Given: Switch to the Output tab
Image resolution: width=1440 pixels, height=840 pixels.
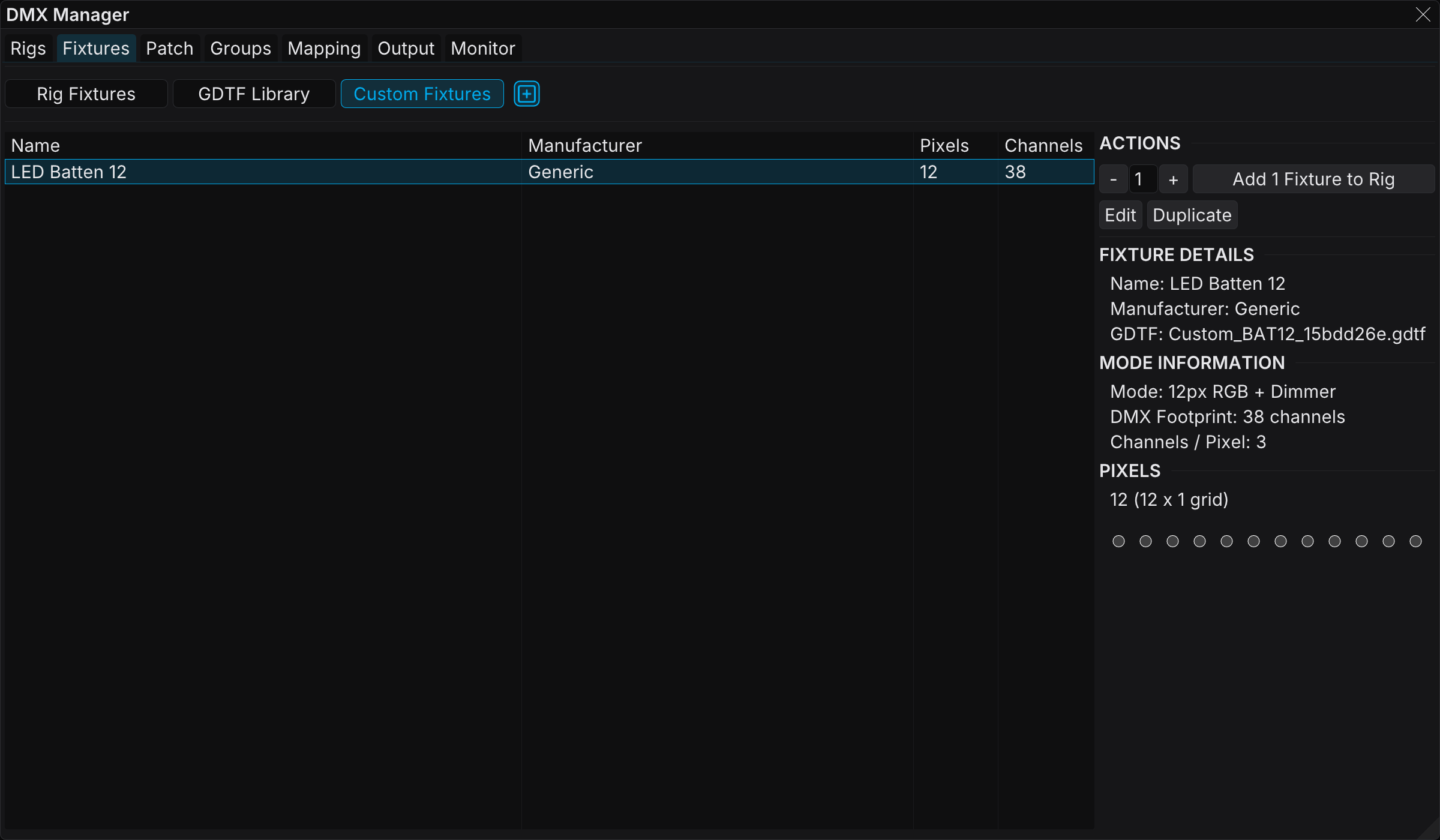Looking at the screenshot, I should tap(406, 49).
